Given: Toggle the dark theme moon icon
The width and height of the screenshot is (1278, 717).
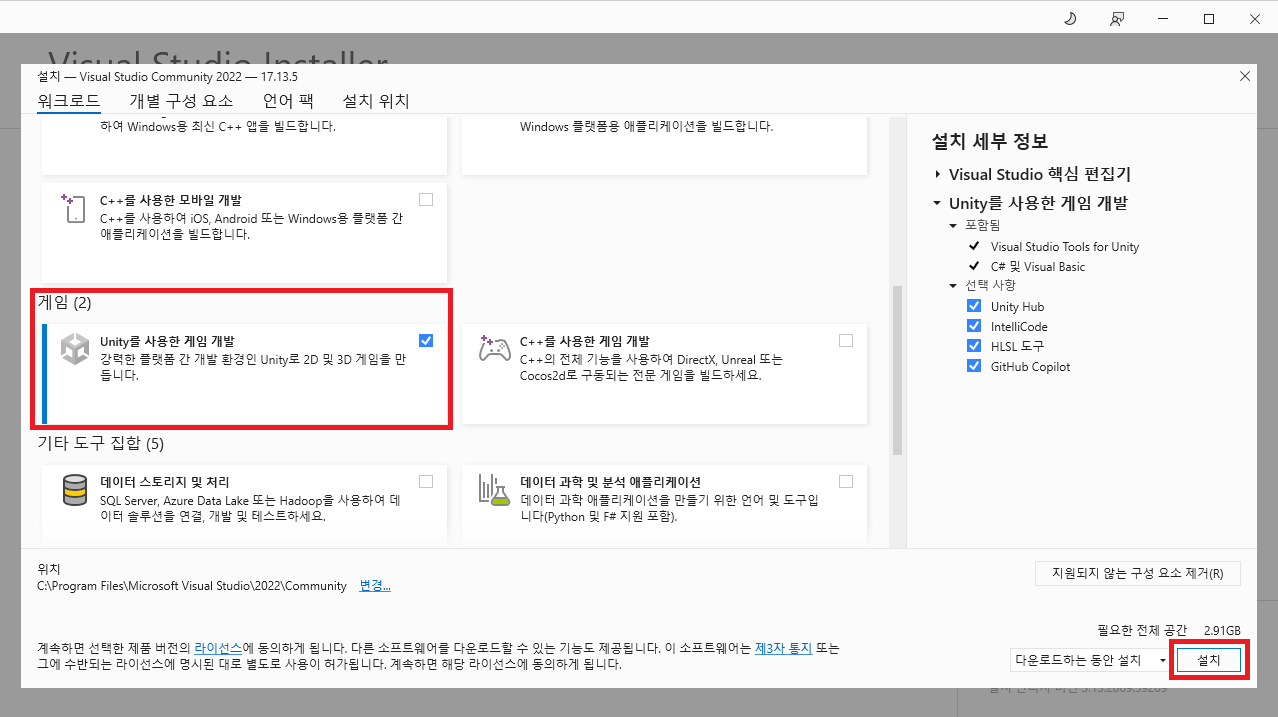Looking at the screenshot, I should (x=1070, y=19).
